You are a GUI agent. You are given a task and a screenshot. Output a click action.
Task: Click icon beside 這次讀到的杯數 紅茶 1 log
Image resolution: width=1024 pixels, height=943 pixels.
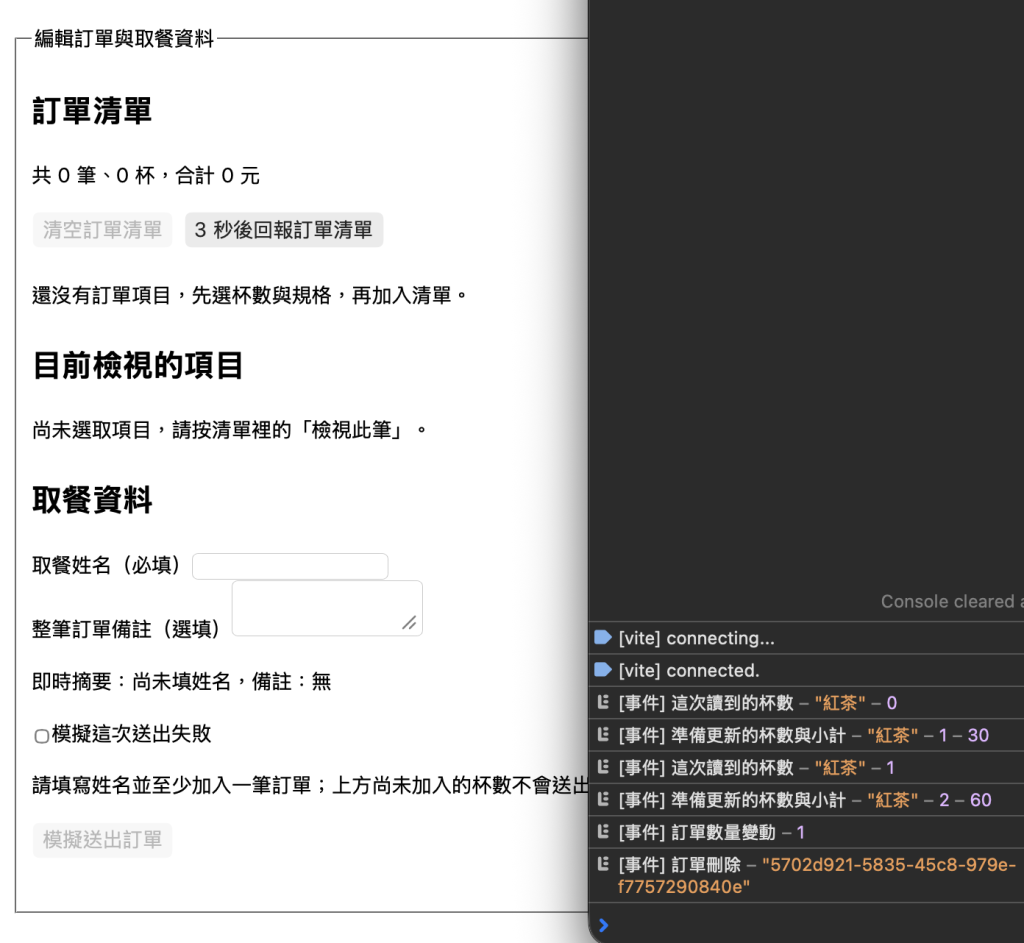coord(603,767)
